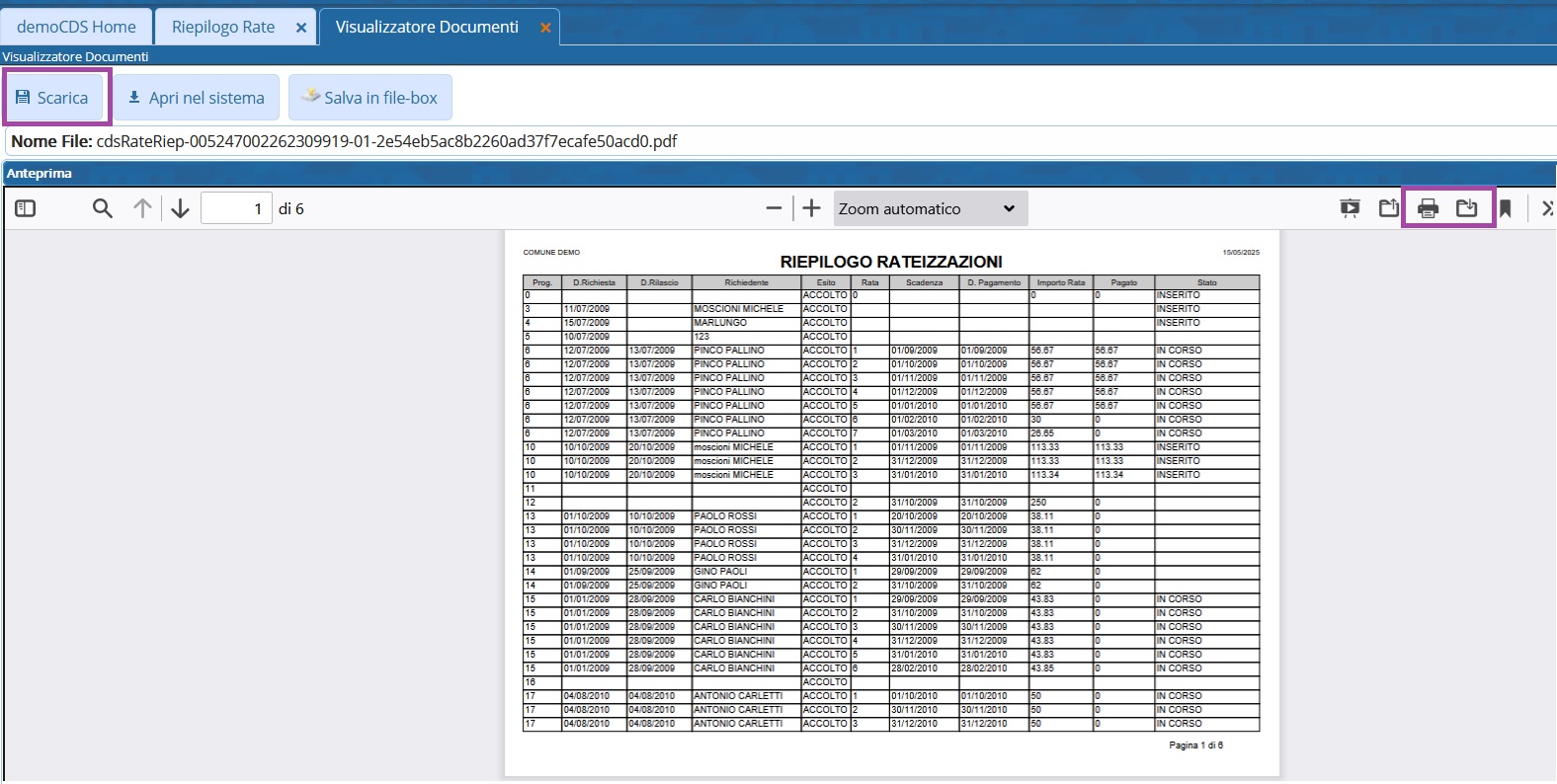Zoom in with the plus button

pos(811,208)
